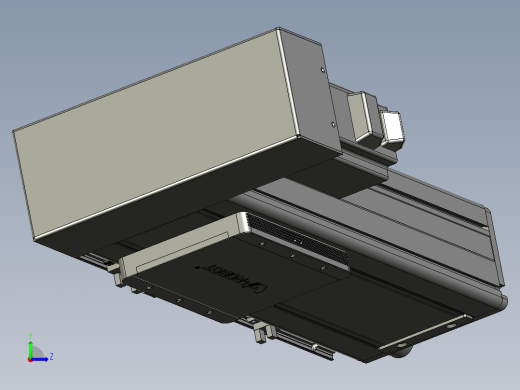
Task: Click the blue Z axis of the triad
Action: coord(39,359)
